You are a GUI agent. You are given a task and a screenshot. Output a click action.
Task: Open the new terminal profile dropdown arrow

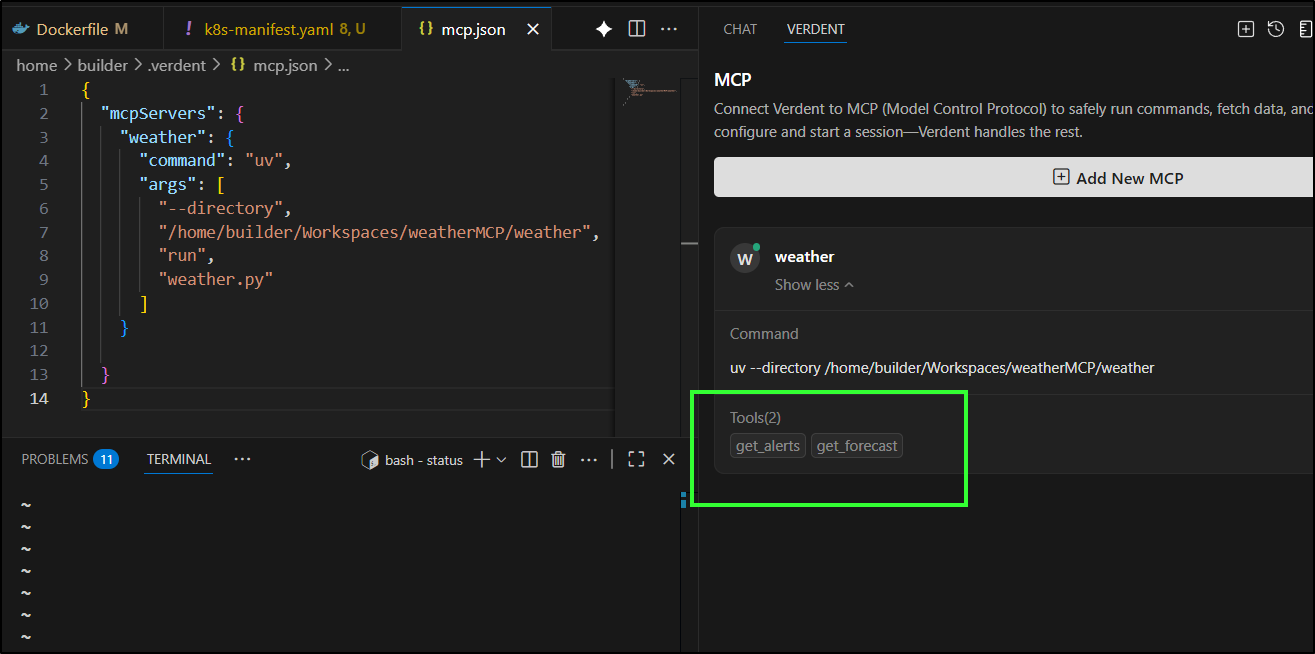tap(502, 460)
